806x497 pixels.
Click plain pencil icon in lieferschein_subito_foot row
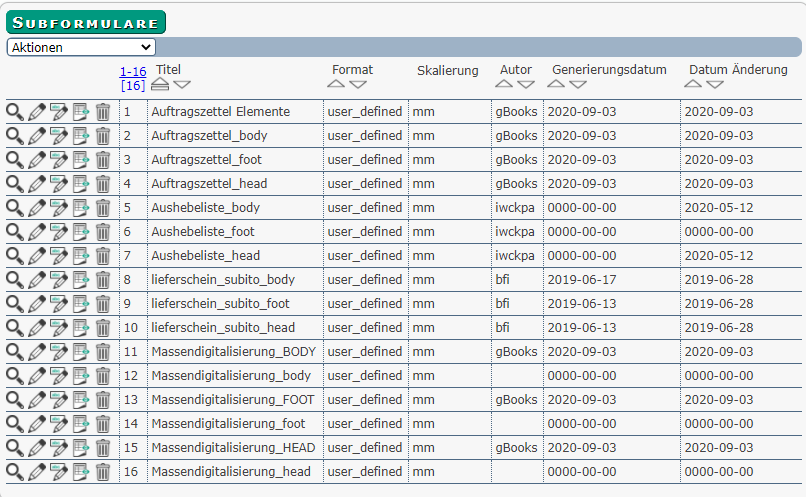(36, 304)
